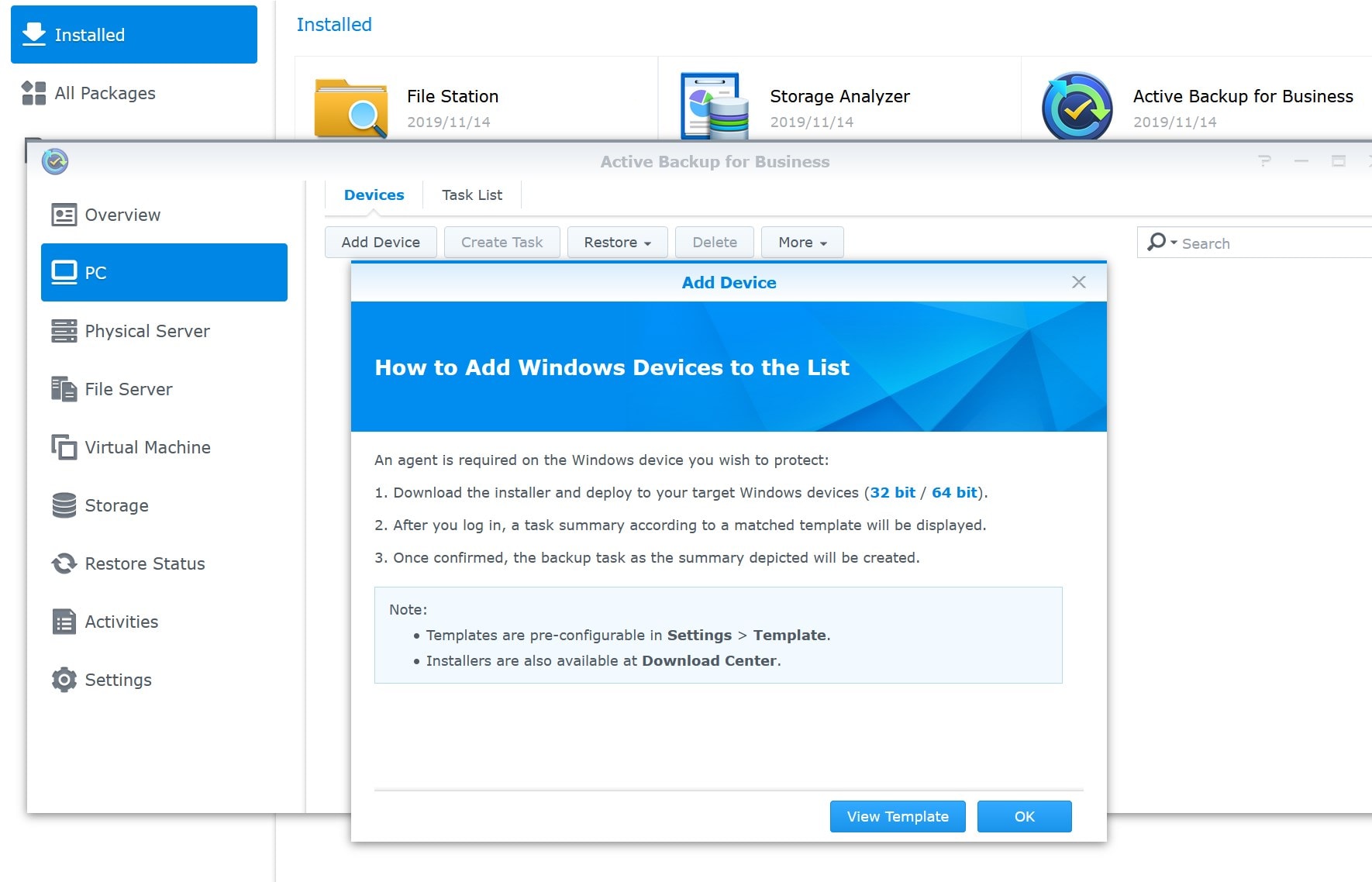Open Settings in the sidebar
Viewport: 1372px width, 882px height.
[164, 680]
